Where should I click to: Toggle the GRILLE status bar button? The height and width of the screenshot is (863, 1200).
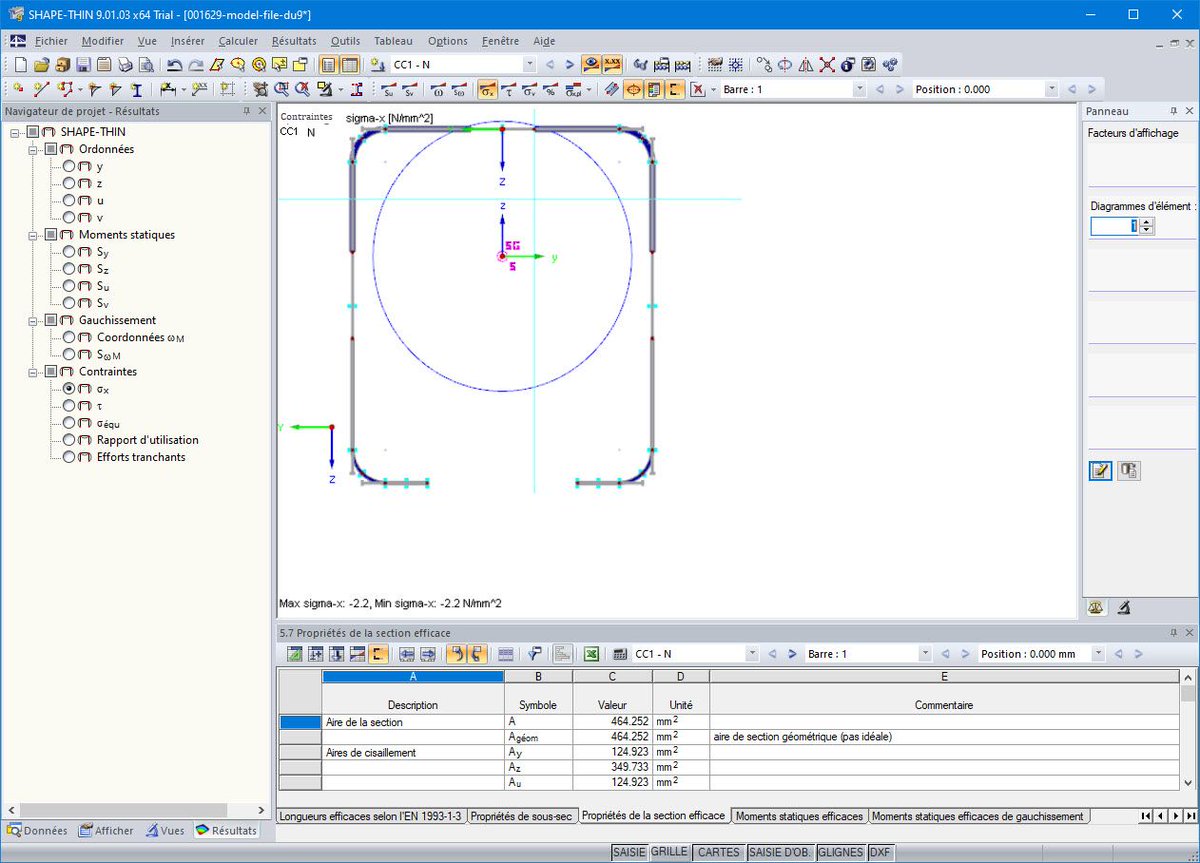pyautogui.click(x=669, y=852)
